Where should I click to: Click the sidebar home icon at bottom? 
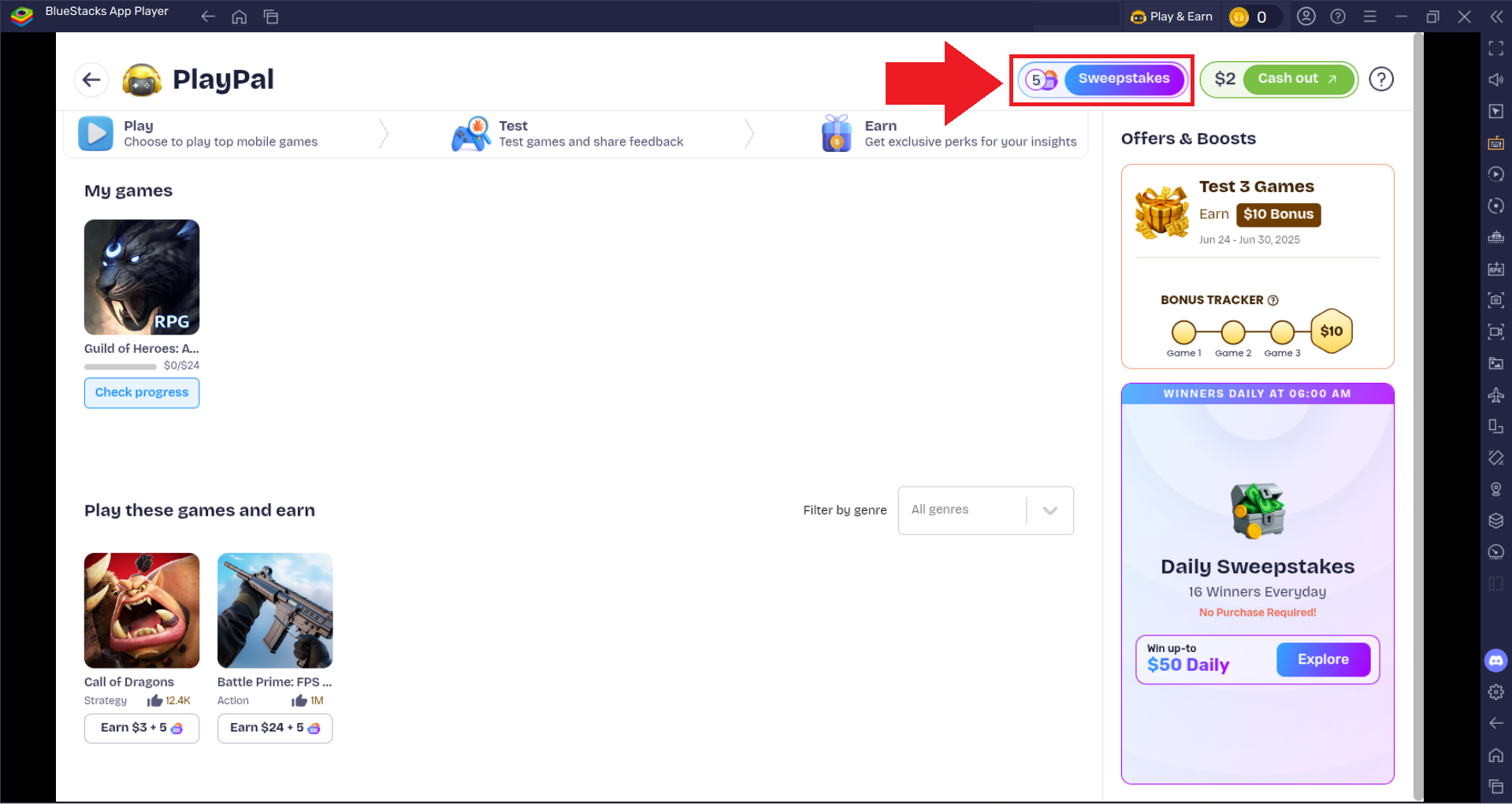[x=1495, y=754]
